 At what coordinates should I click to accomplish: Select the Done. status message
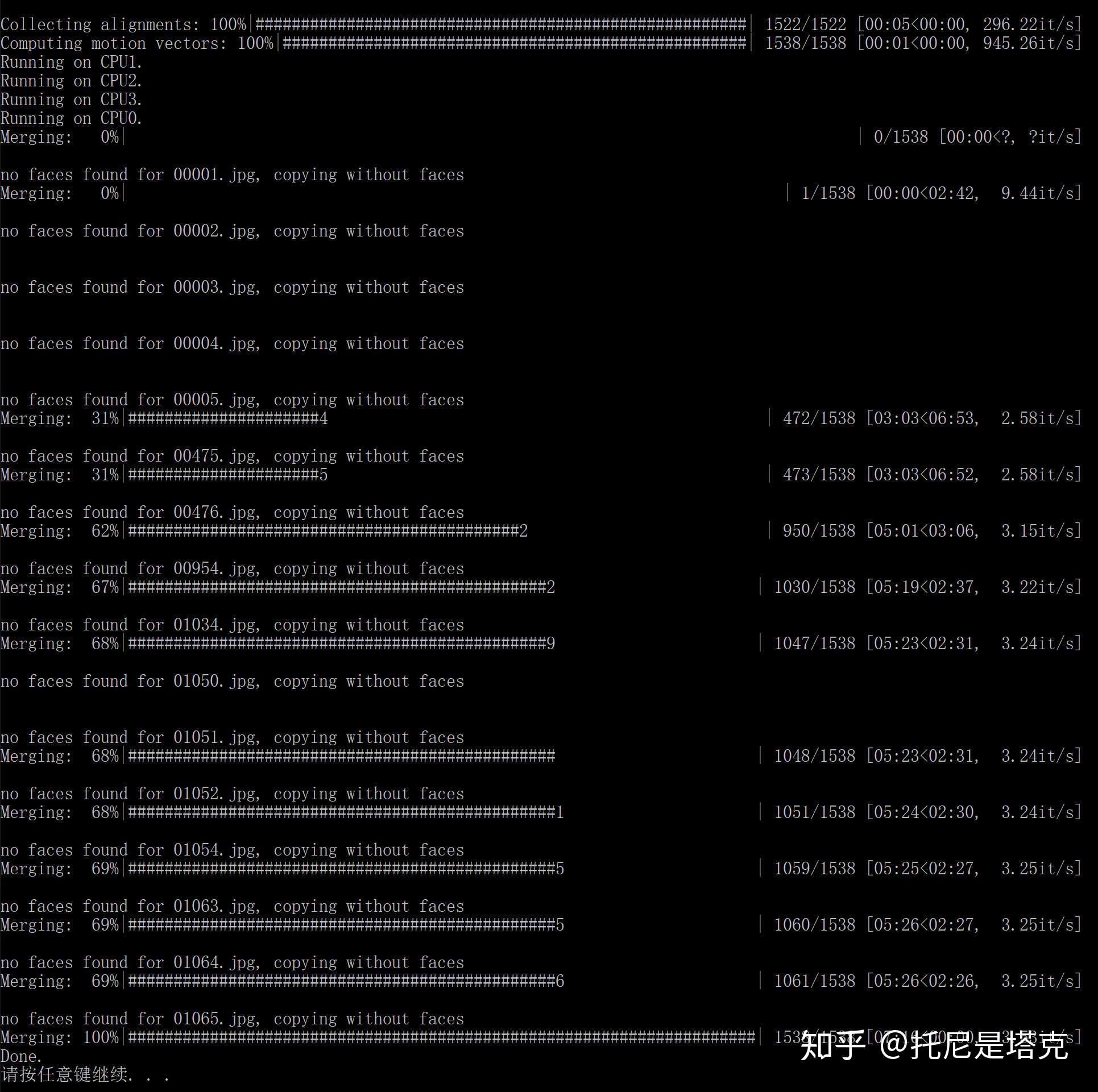point(20,1056)
